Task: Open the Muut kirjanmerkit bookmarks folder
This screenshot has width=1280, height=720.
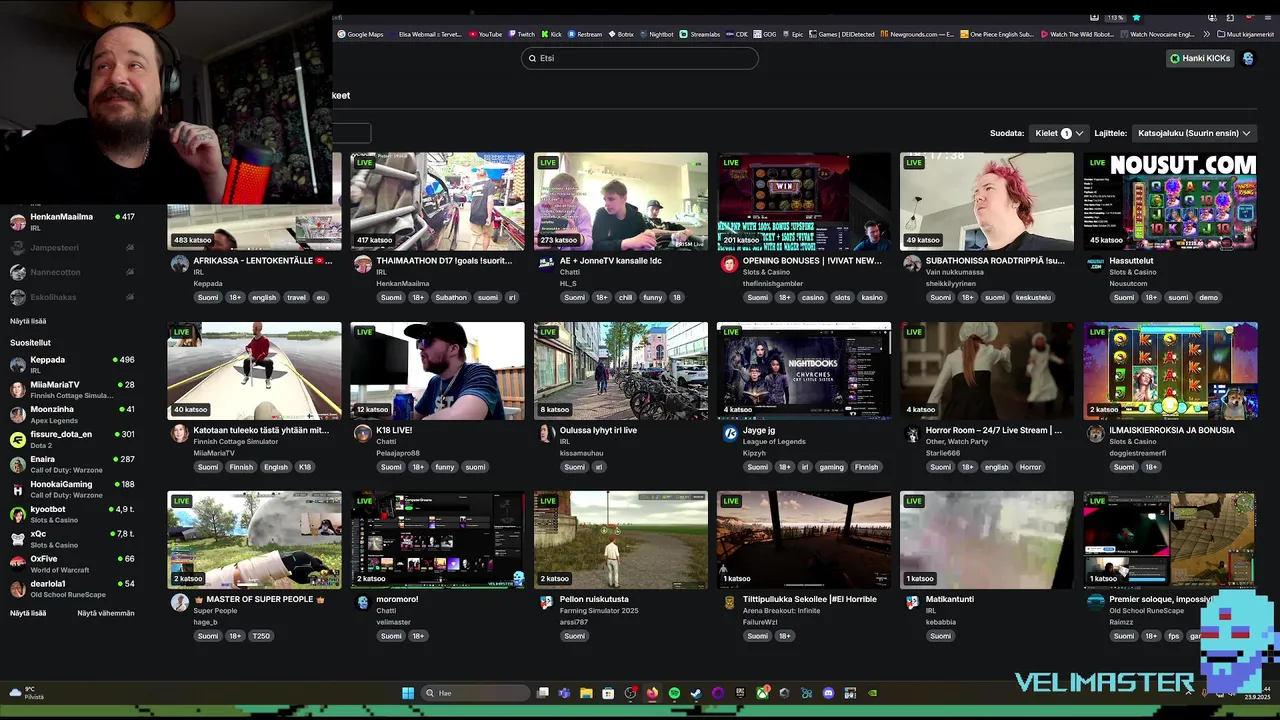Action: [1245, 34]
